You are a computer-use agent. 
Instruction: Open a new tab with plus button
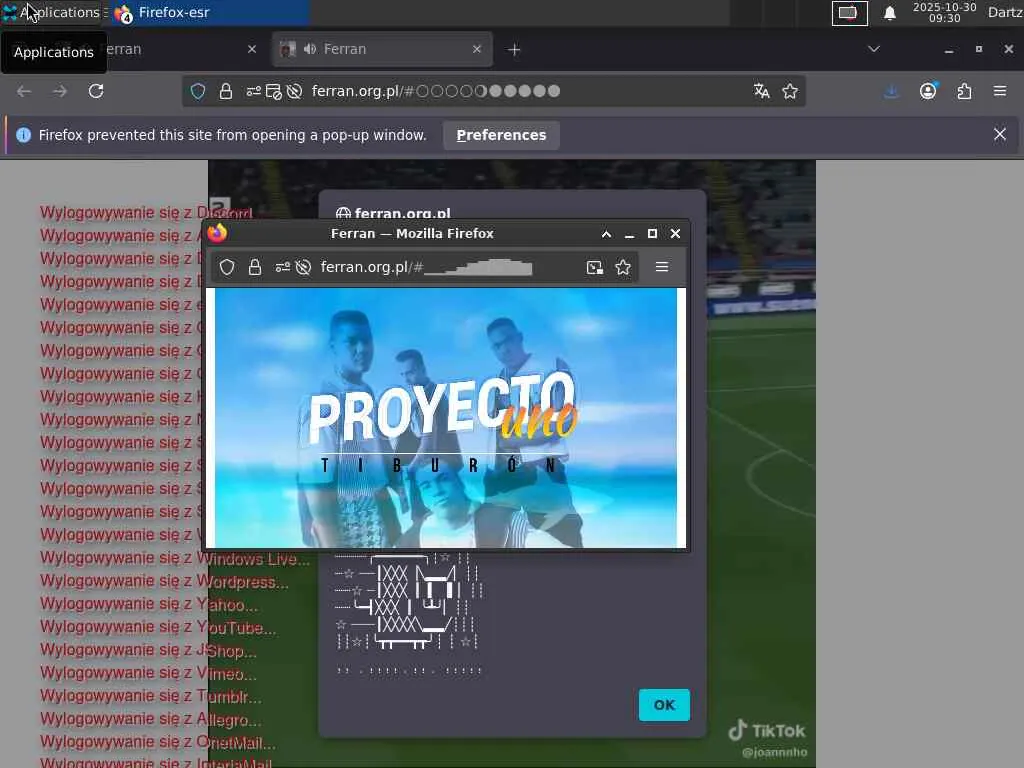[x=514, y=50]
